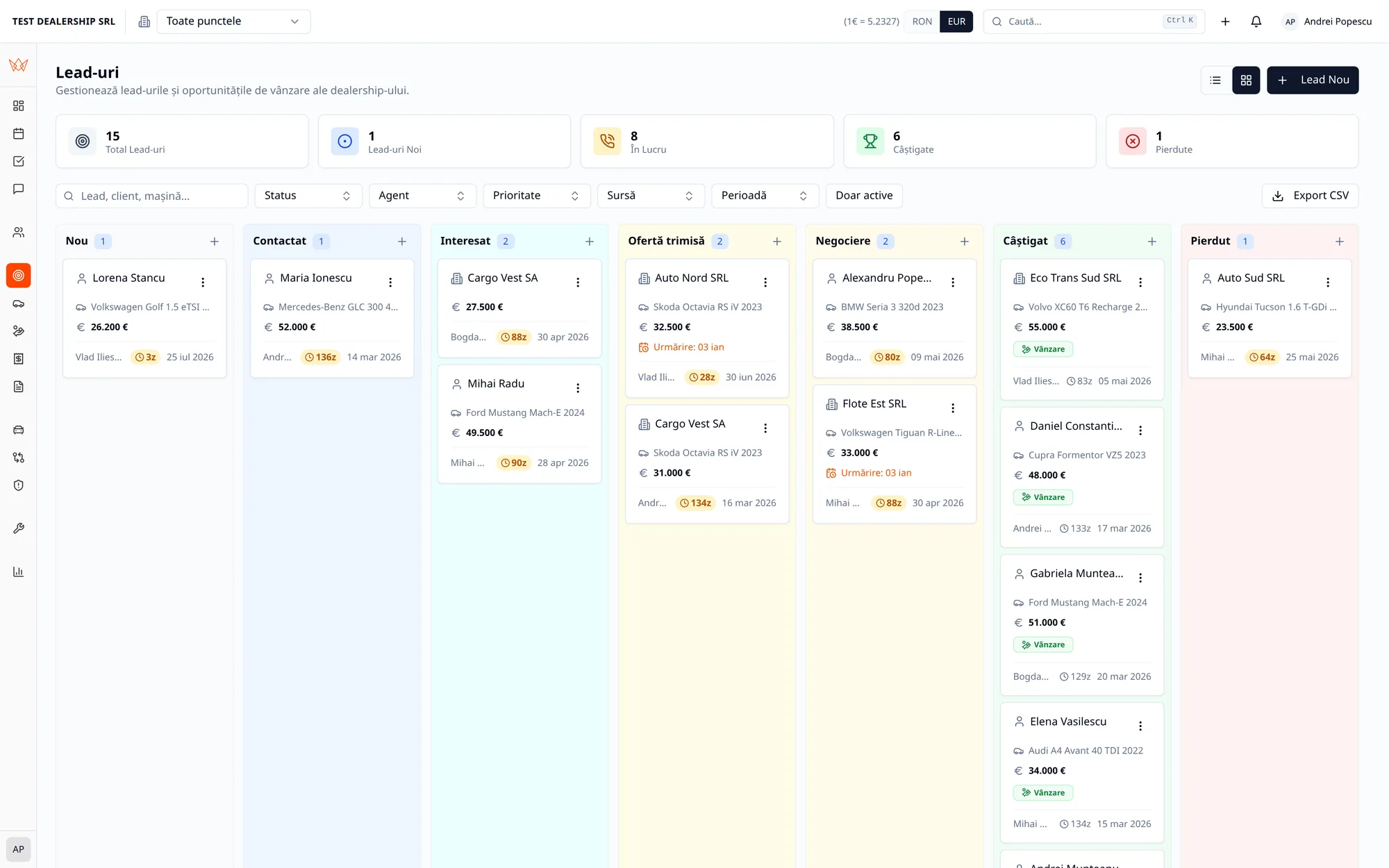
Task: Click the notifications bell icon
Action: pos(1256,22)
